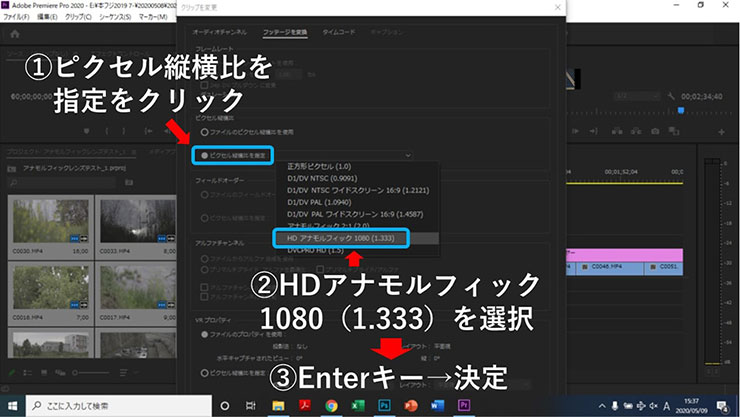Screen dimensions: 740x417
Task: Open the pixel aspect ratio dropdown arrow
Action: coord(408,155)
